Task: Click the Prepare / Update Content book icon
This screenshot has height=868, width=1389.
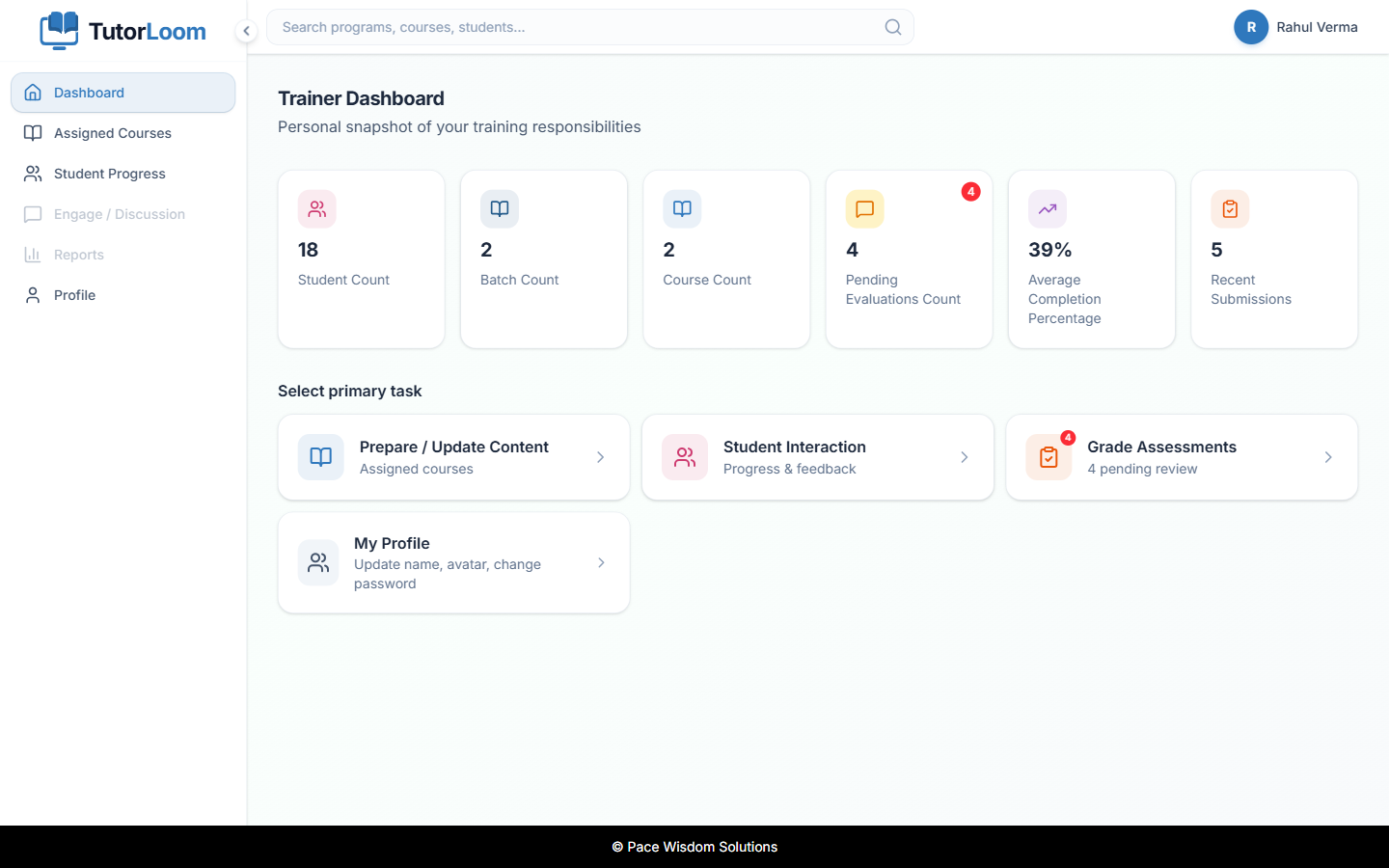Action: (321, 457)
